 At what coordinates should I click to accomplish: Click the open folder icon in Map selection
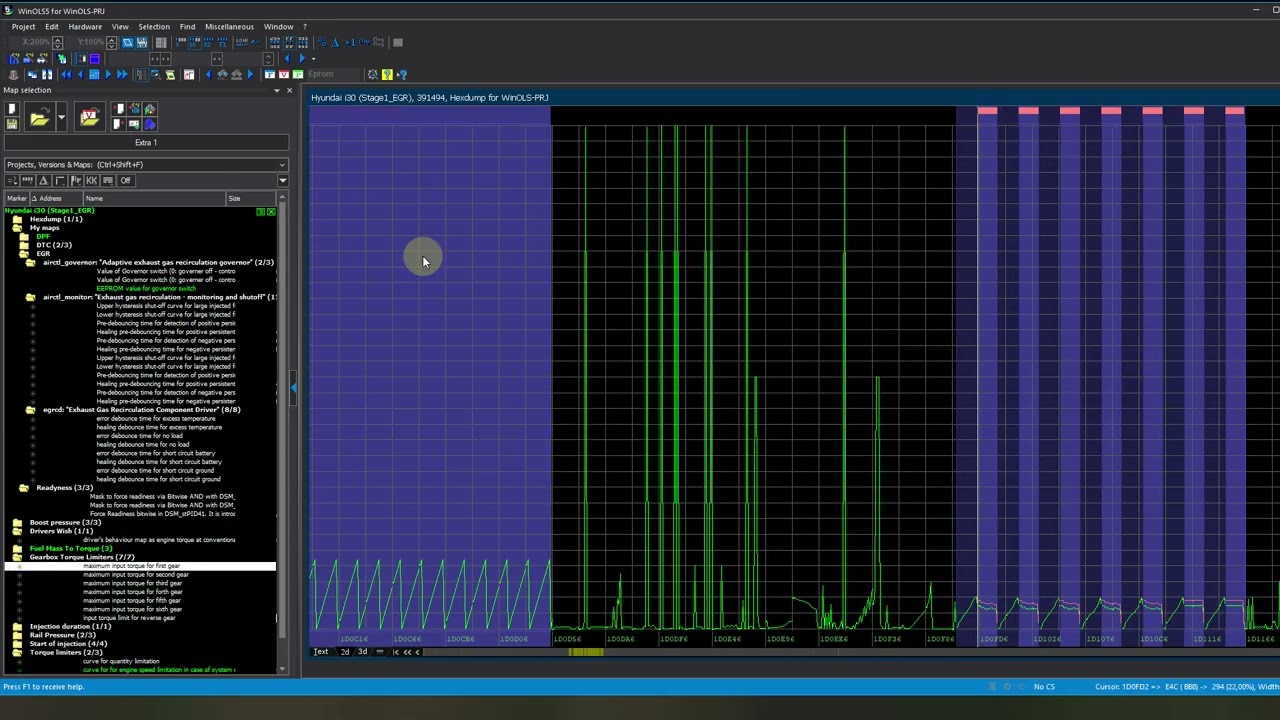(x=39, y=118)
